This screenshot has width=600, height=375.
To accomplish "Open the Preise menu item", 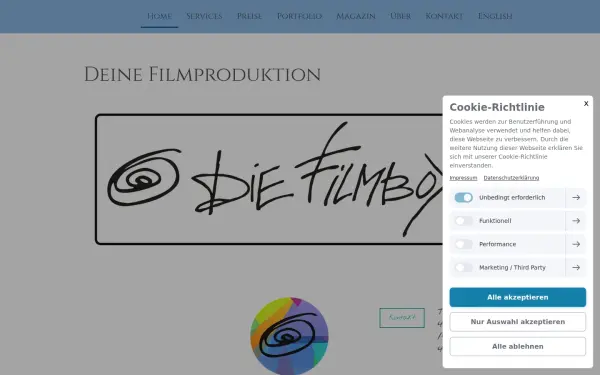I will tap(249, 16).
